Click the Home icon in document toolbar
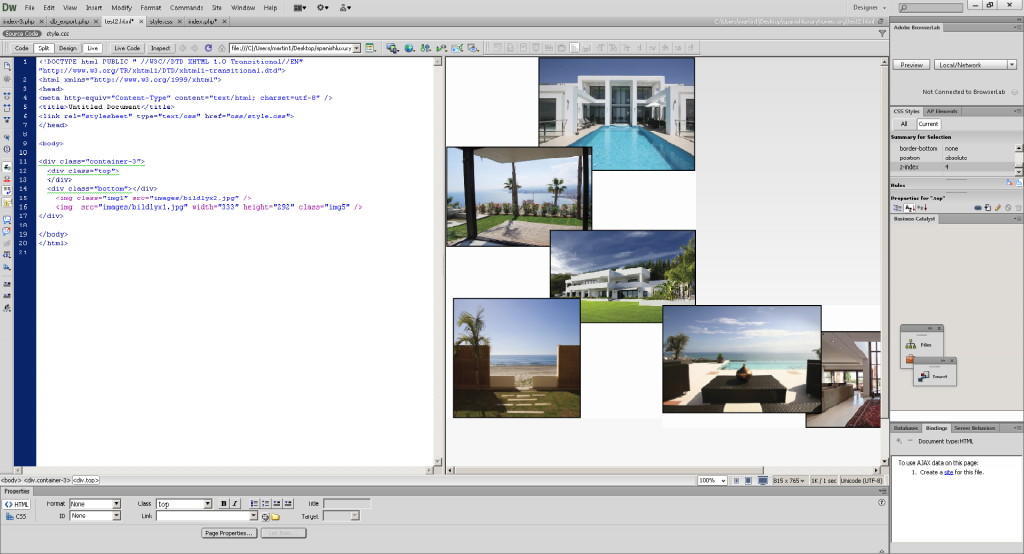1024x554 pixels. tap(221, 48)
